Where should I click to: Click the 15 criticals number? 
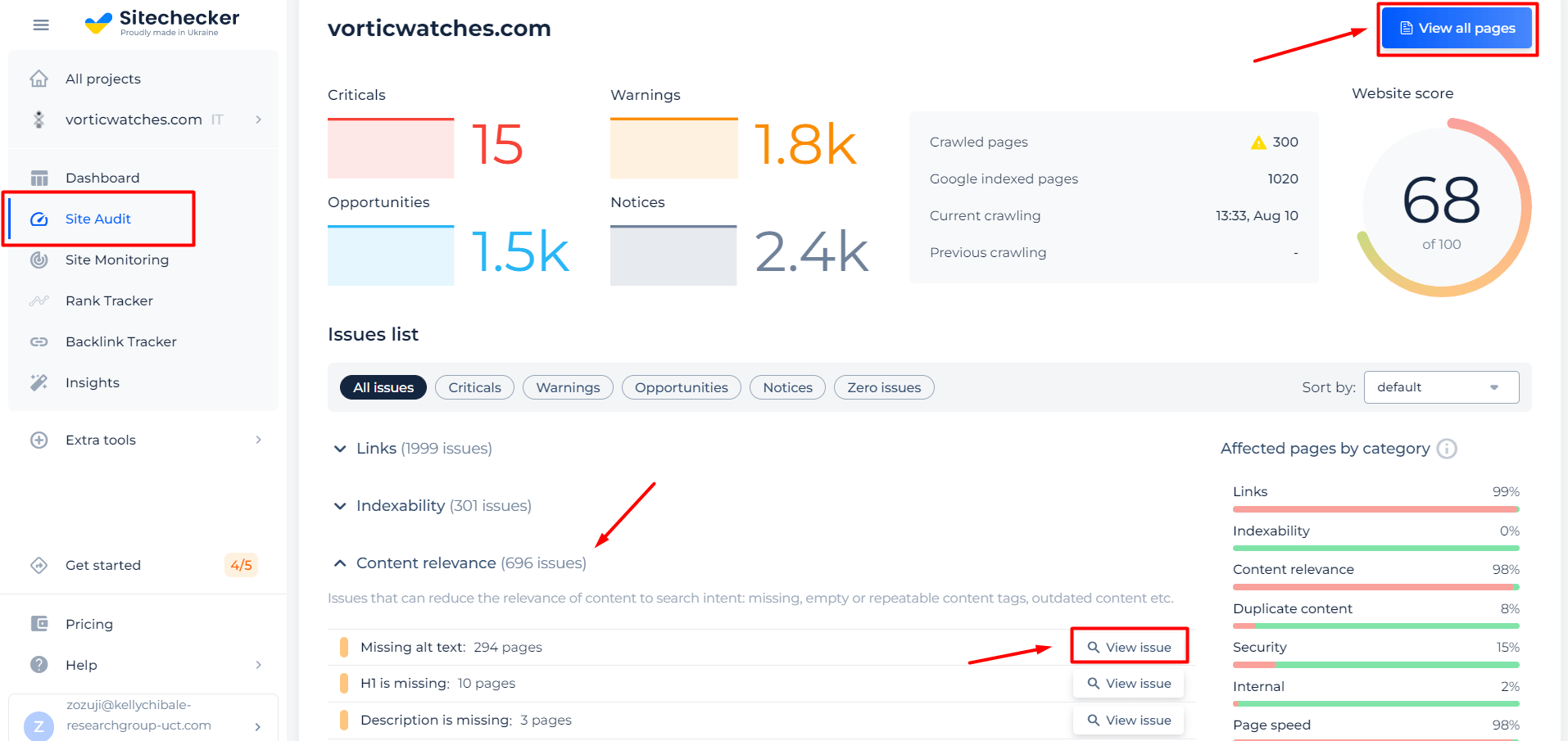point(497,145)
